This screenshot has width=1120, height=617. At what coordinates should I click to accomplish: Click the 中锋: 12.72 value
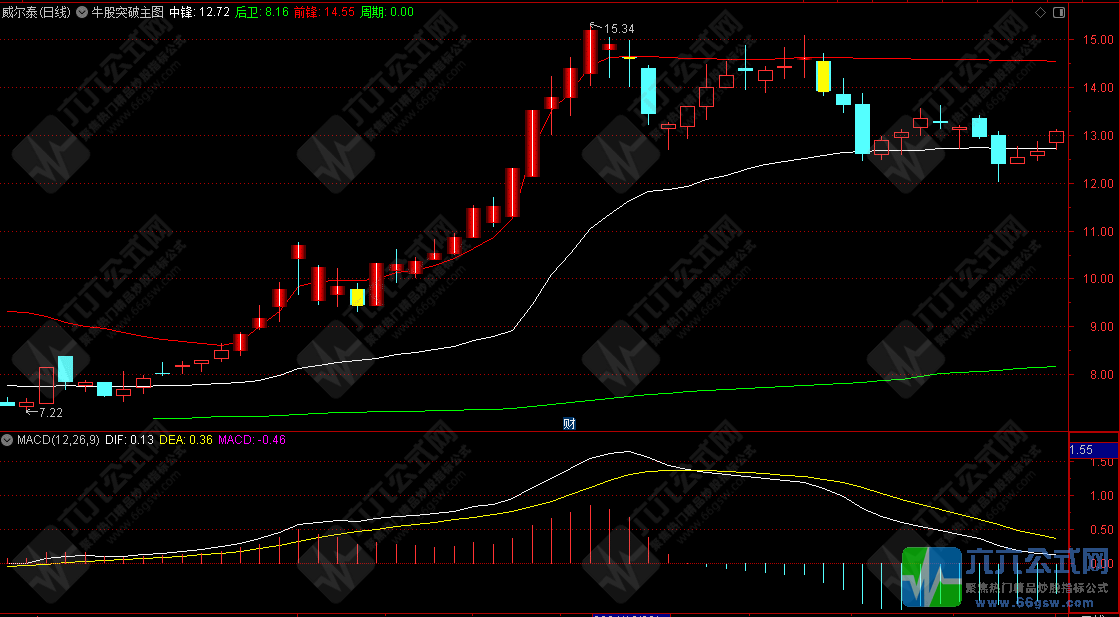click(200, 11)
